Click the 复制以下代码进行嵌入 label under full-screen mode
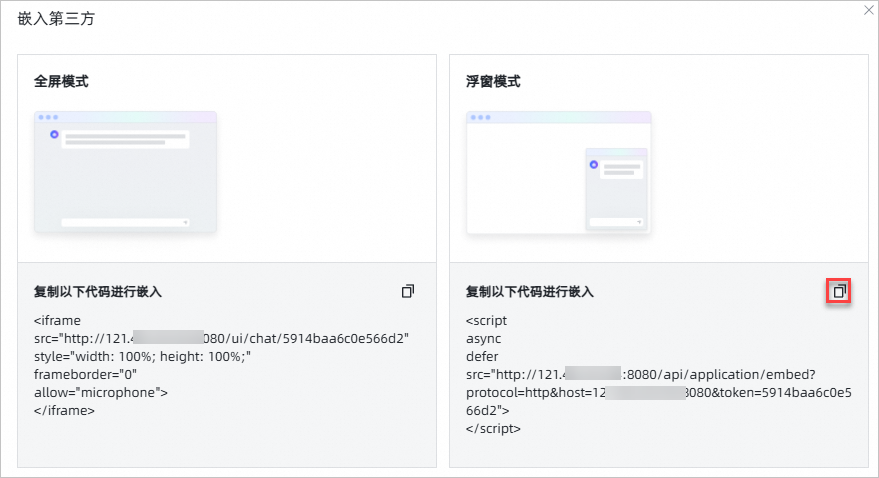879x478 pixels. coord(98,291)
